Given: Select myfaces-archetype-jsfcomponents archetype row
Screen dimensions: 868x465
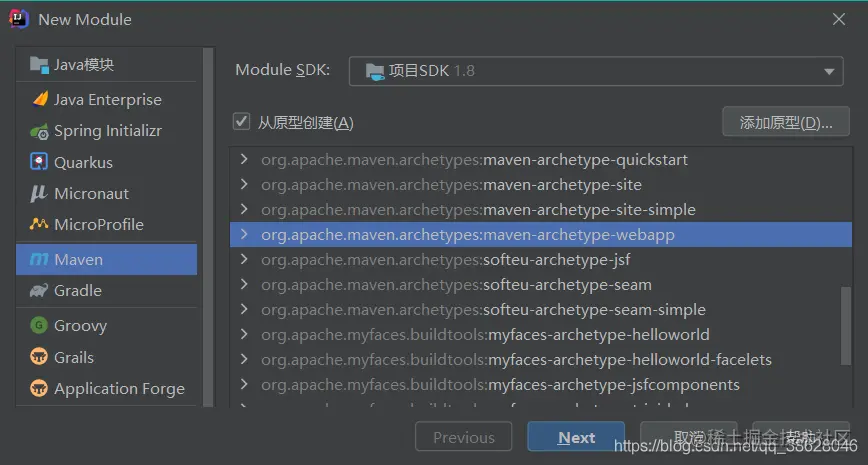Looking at the screenshot, I should coord(541,384).
